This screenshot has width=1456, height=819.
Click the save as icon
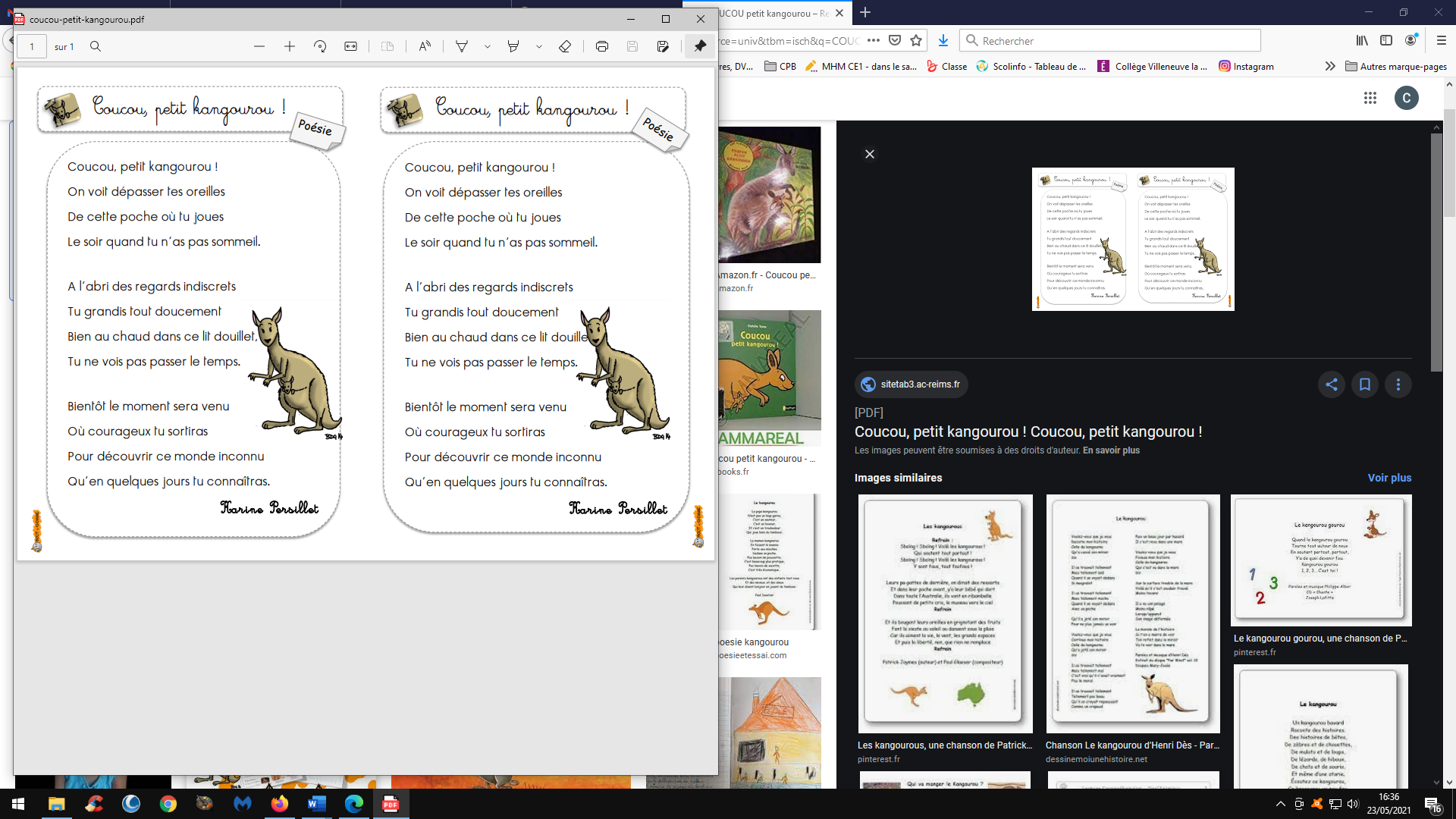663,46
